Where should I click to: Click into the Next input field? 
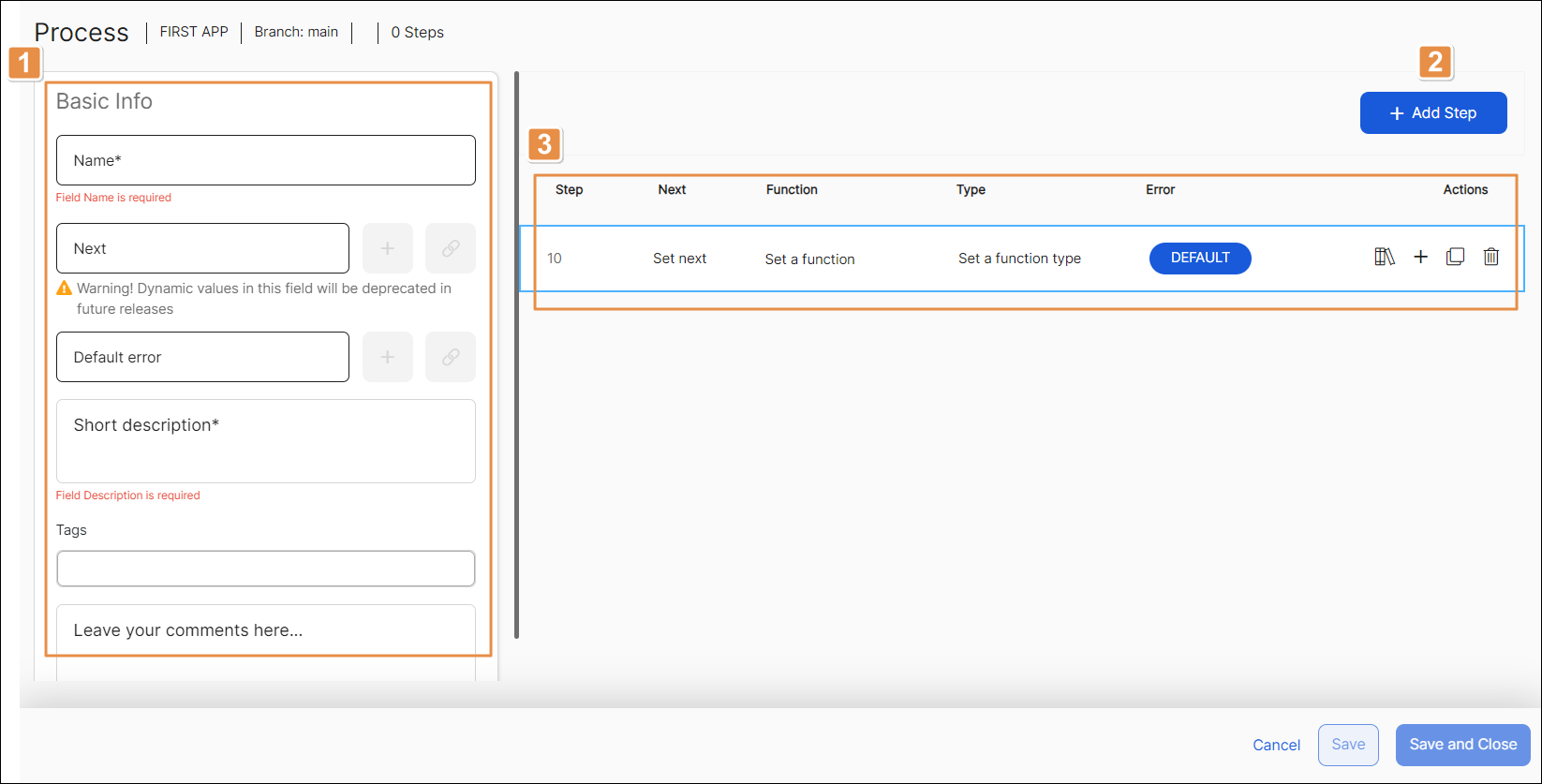point(202,248)
